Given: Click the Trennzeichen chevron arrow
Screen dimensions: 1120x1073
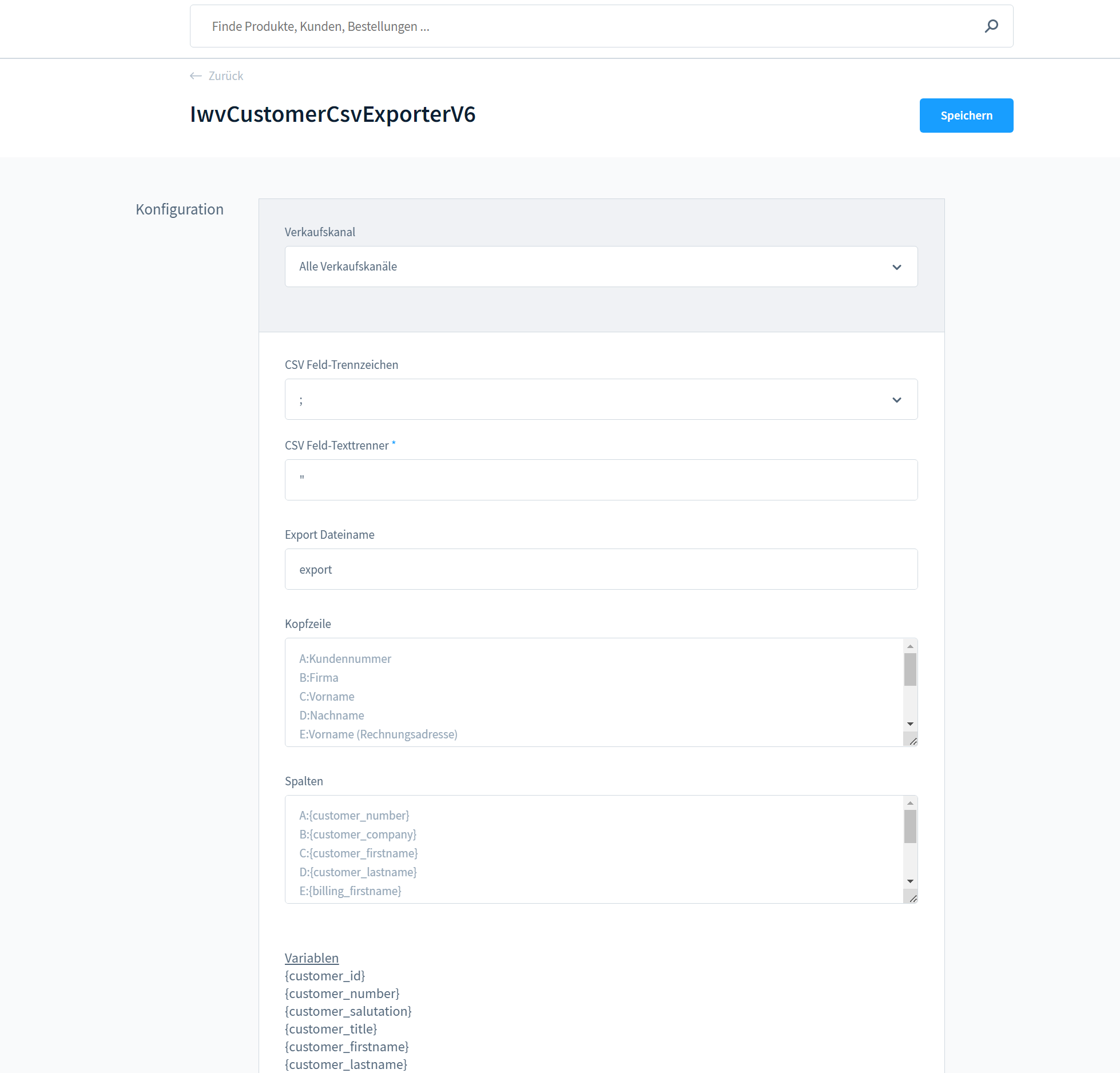Looking at the screenshot, I should tap(896, 400).
